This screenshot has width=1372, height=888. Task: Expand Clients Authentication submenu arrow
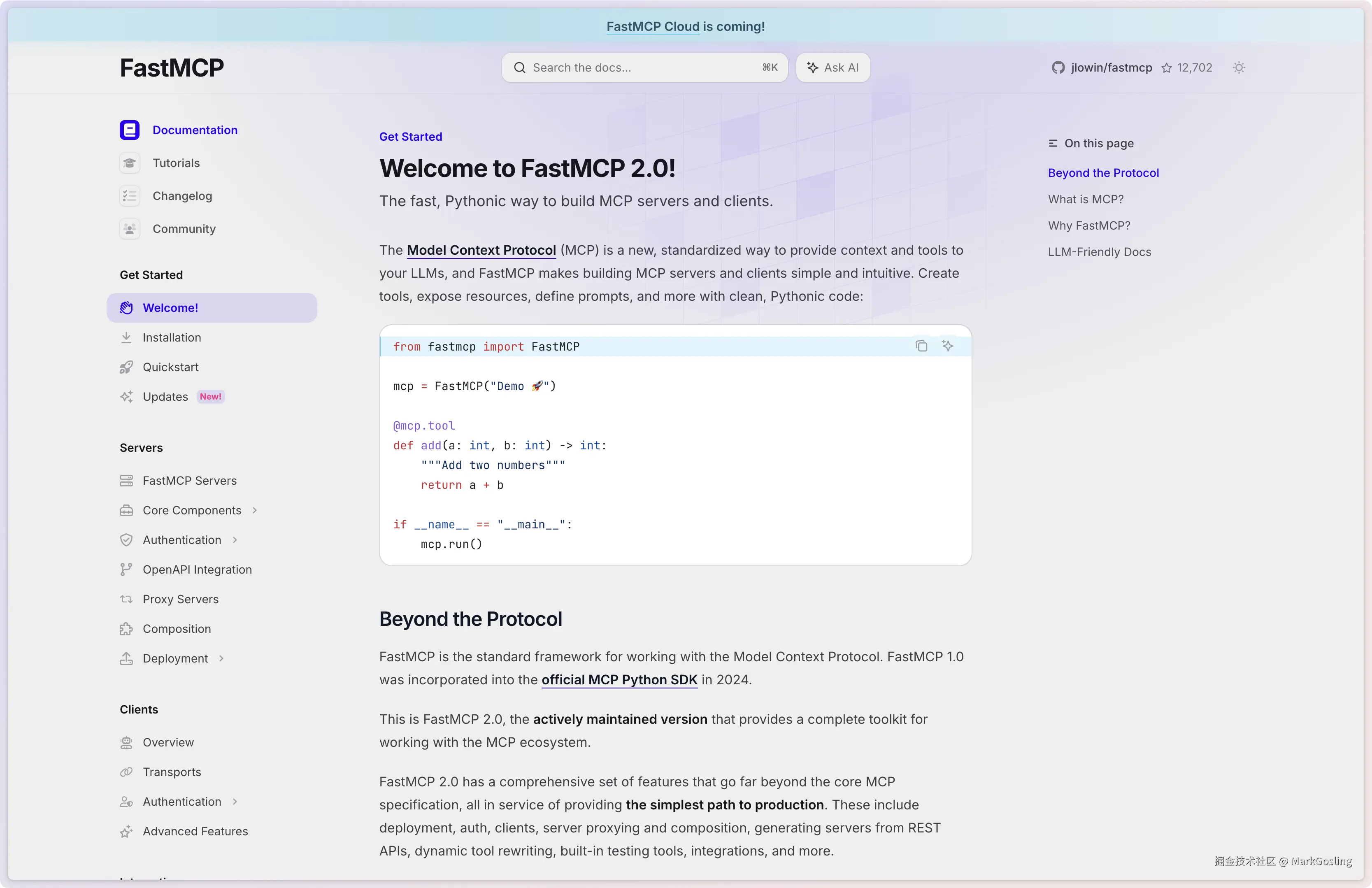coord(235,802)
